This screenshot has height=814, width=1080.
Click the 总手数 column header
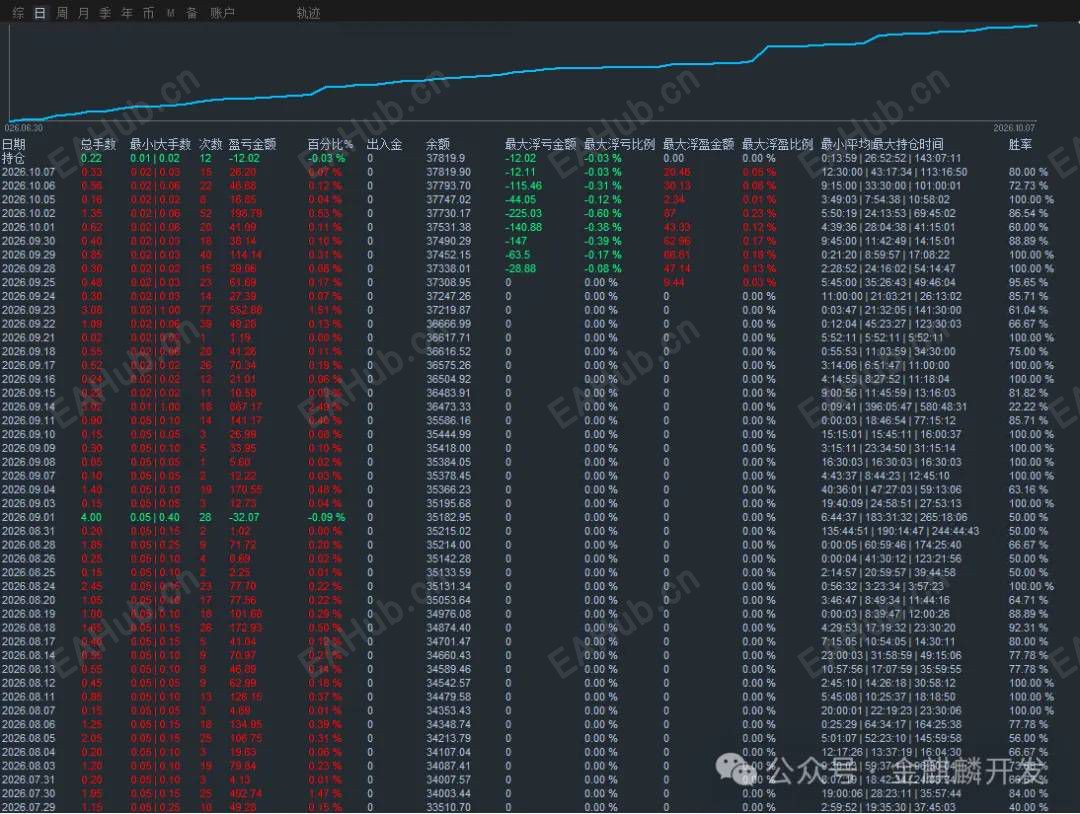coord(98,144)
